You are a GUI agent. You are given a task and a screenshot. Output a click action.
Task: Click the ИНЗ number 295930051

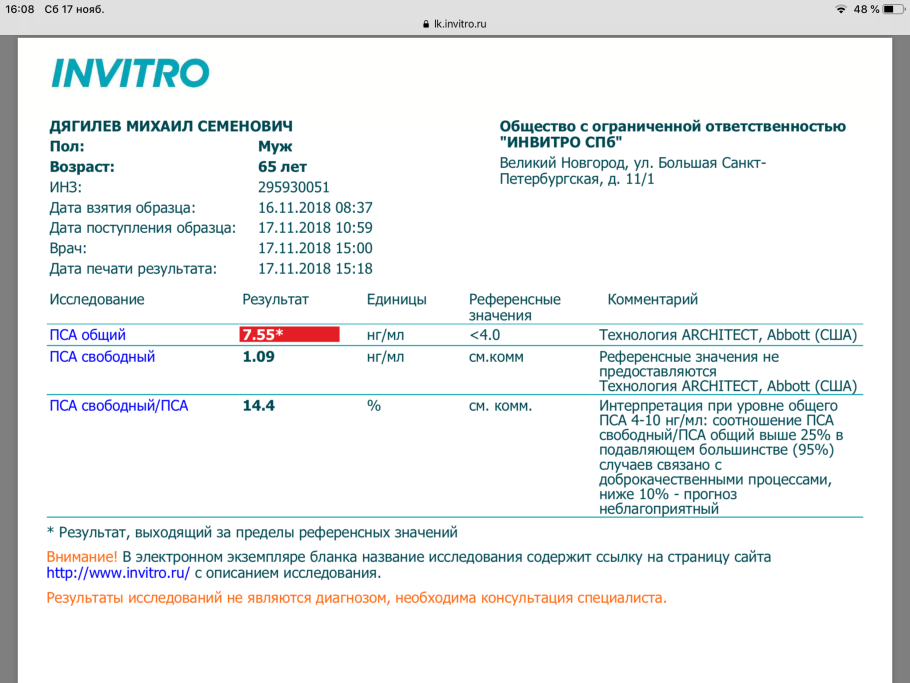point(293,187)
